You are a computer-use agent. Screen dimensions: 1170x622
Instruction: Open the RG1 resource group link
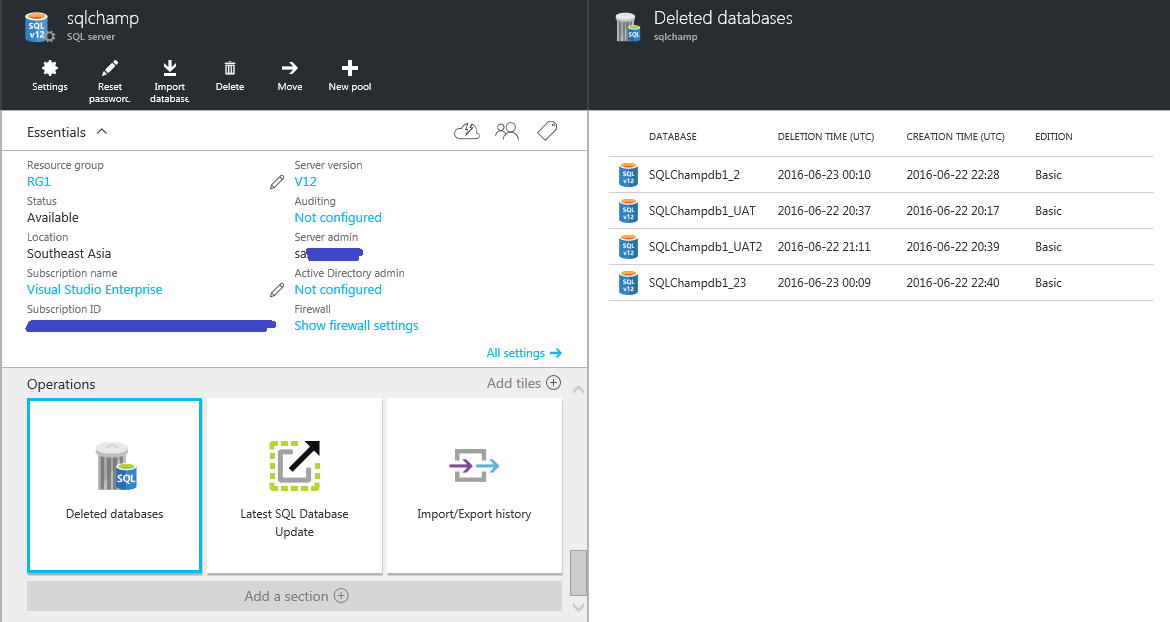[x=39, y=182]
